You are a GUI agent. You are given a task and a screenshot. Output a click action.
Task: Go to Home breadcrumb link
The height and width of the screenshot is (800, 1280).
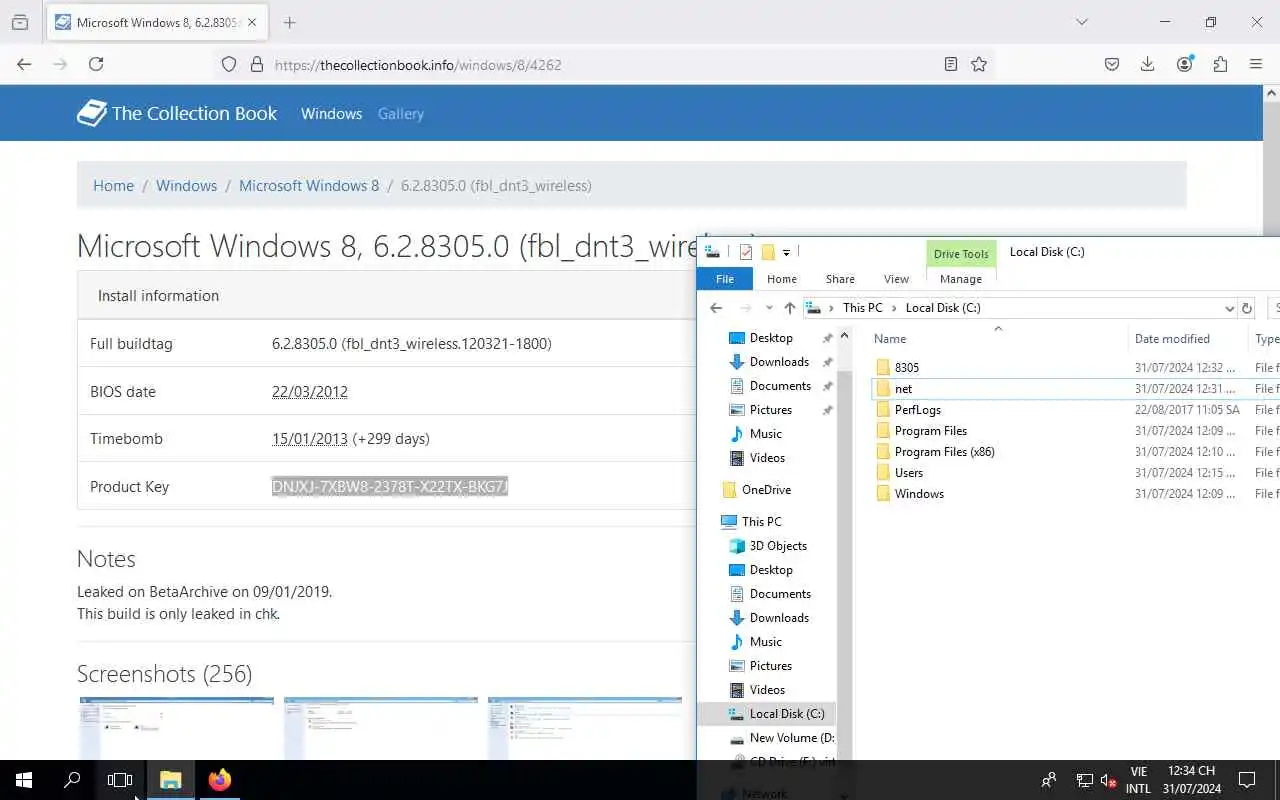(113, 185)
